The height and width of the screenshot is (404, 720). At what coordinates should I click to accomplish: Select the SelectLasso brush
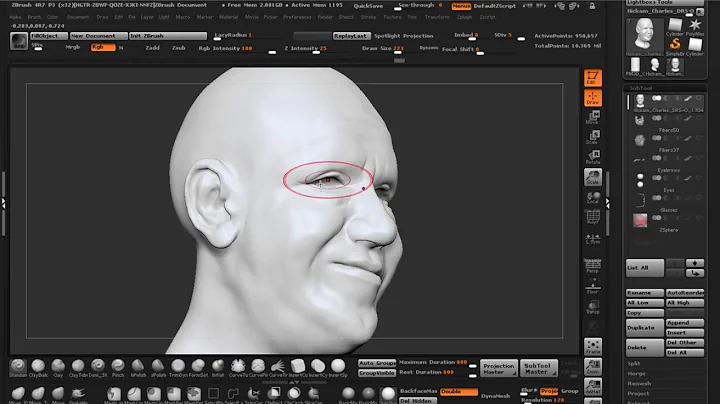pos(233,395)
